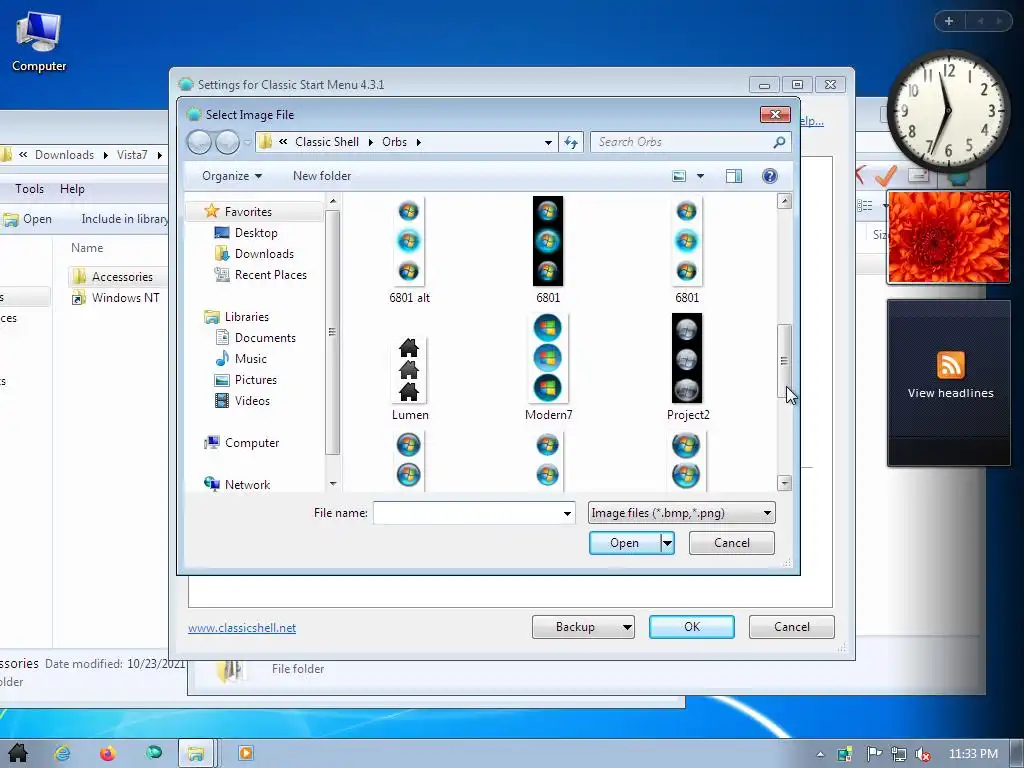Click the file list scroll down arrow
1024x768 pixels.
click(x=784, y=483)
